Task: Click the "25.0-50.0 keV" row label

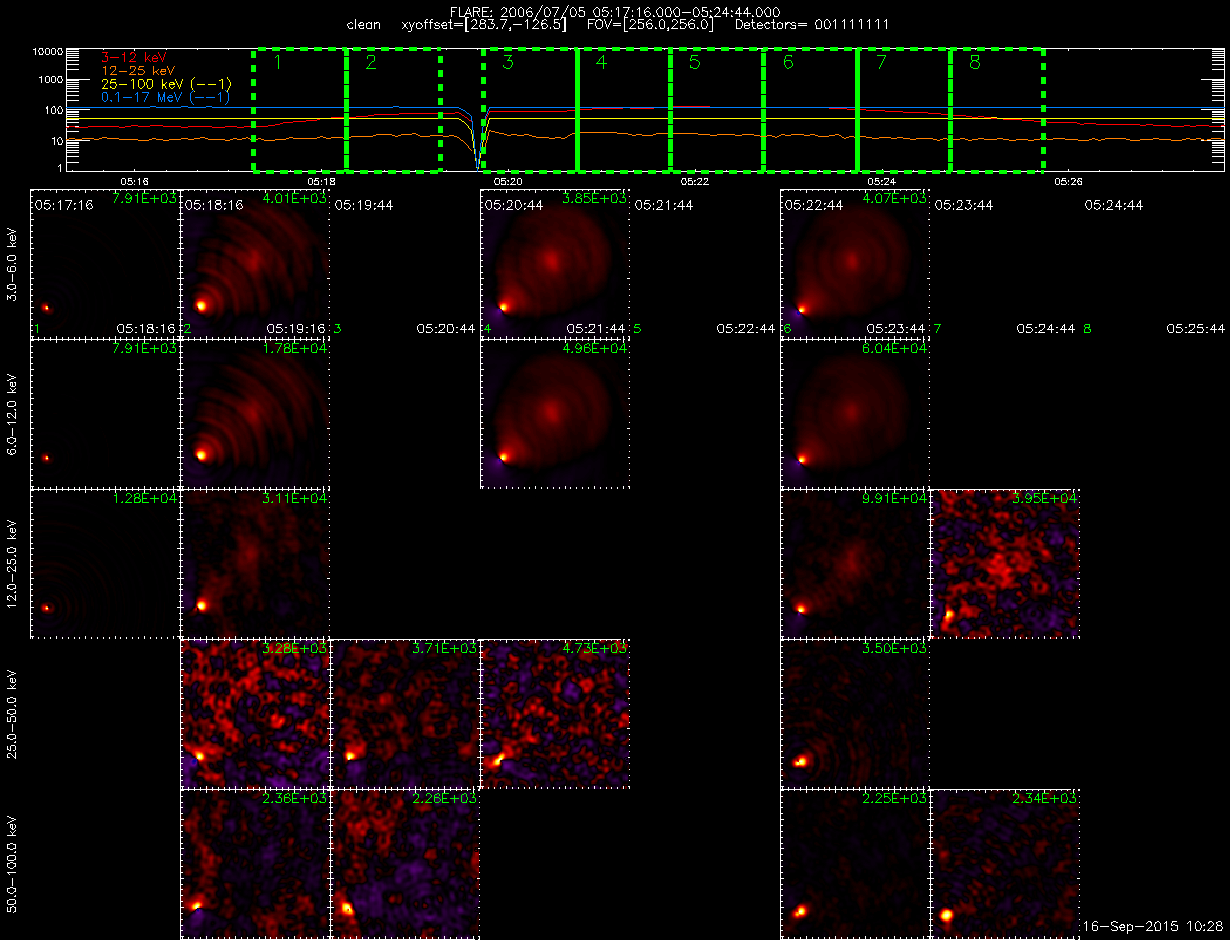Action: 13,714
